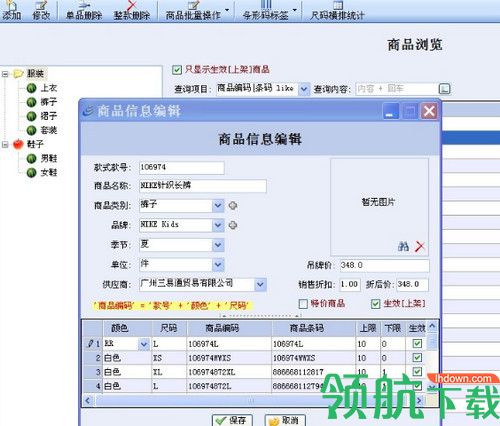The height and width of the screenshot is (426, 500).
Task: Open the 品牌 dropdown arrow
Action: click(x=218, y=225)
